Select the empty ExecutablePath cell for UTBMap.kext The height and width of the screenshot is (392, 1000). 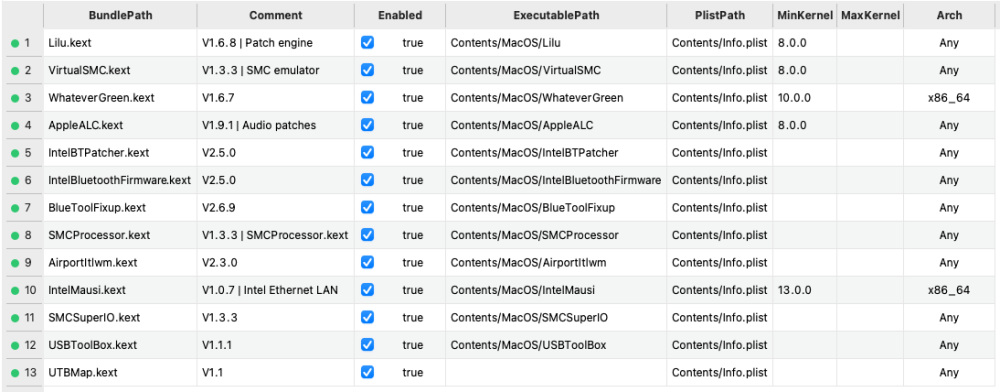coord(556,372)
